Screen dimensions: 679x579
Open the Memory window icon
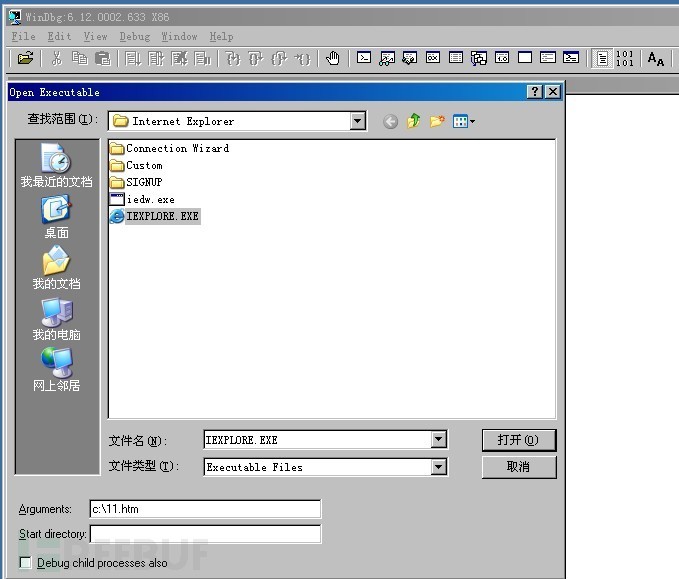coord(456,58)
